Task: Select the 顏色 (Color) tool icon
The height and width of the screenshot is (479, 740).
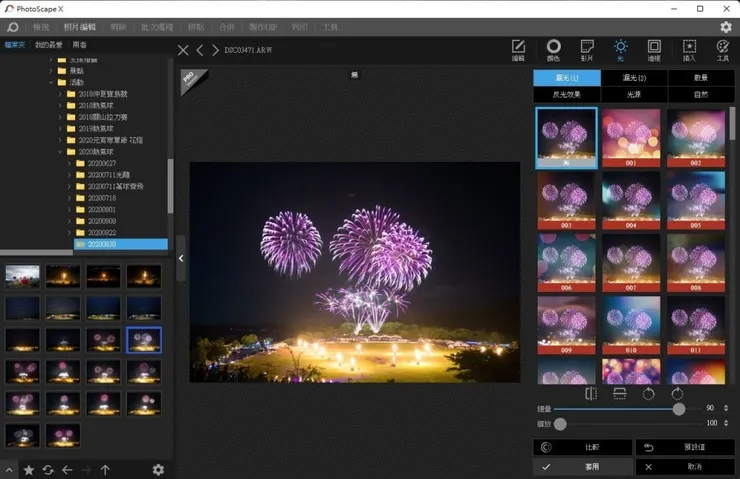Action: point(553,49)
